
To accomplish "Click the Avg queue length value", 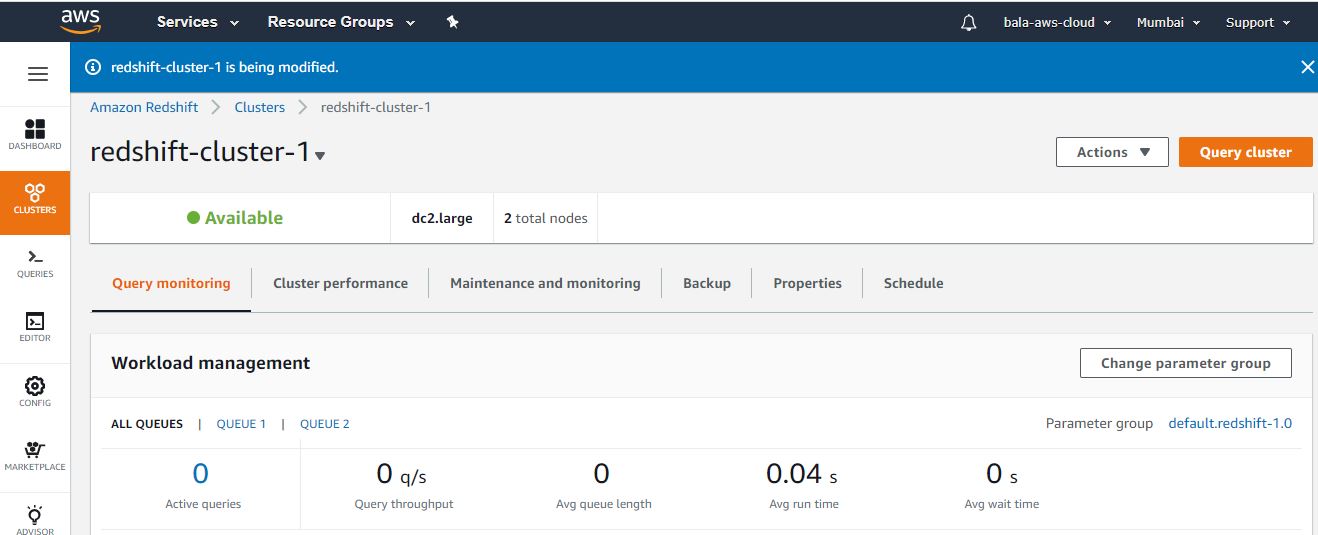I will [x=601, y=474].
